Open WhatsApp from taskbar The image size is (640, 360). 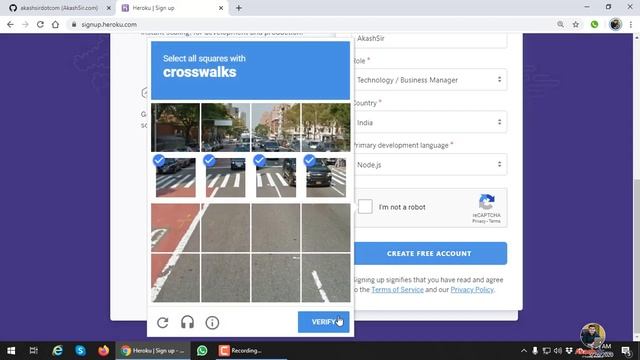(x=202, y=350)
